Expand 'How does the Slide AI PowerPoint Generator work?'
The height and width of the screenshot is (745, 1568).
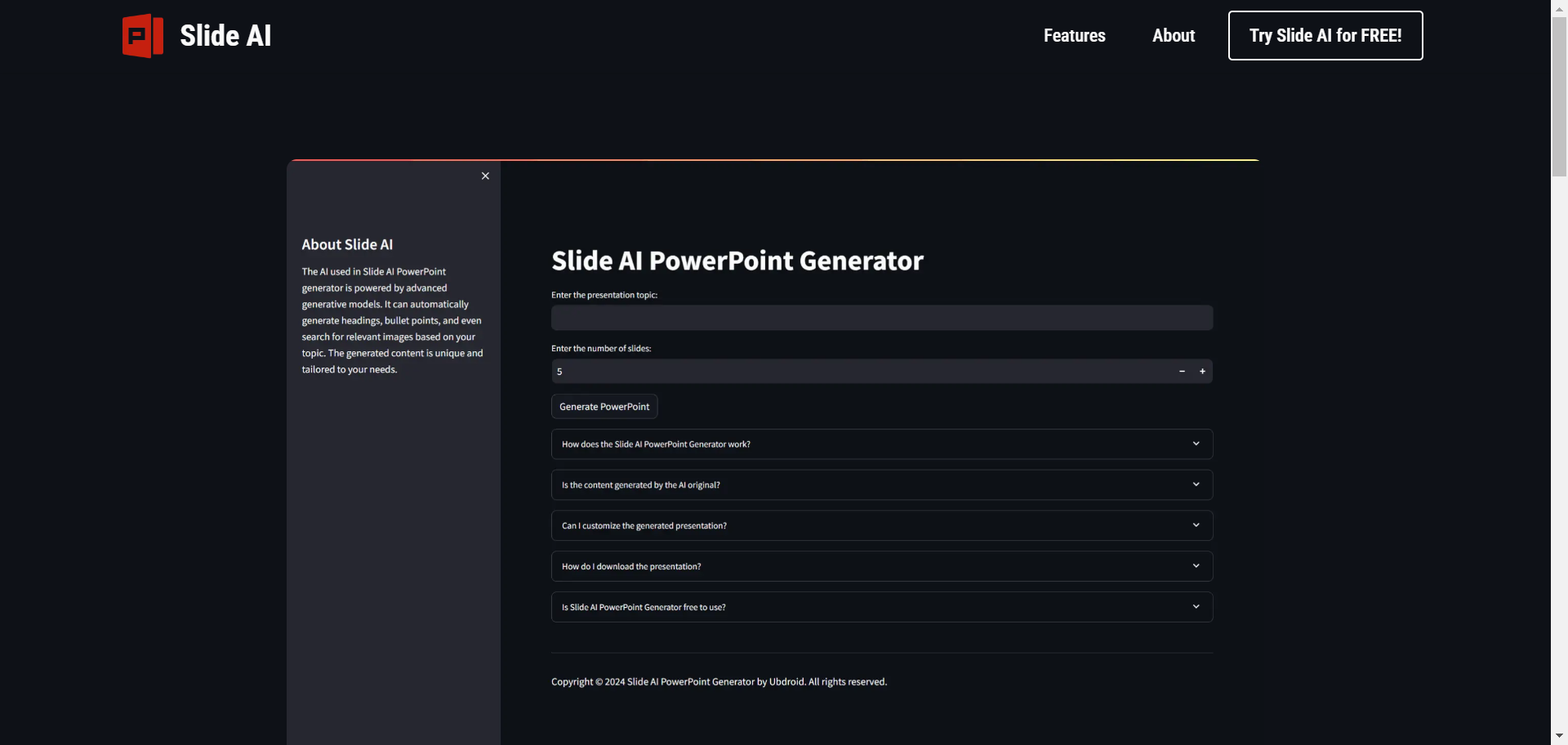pos(882,444)
